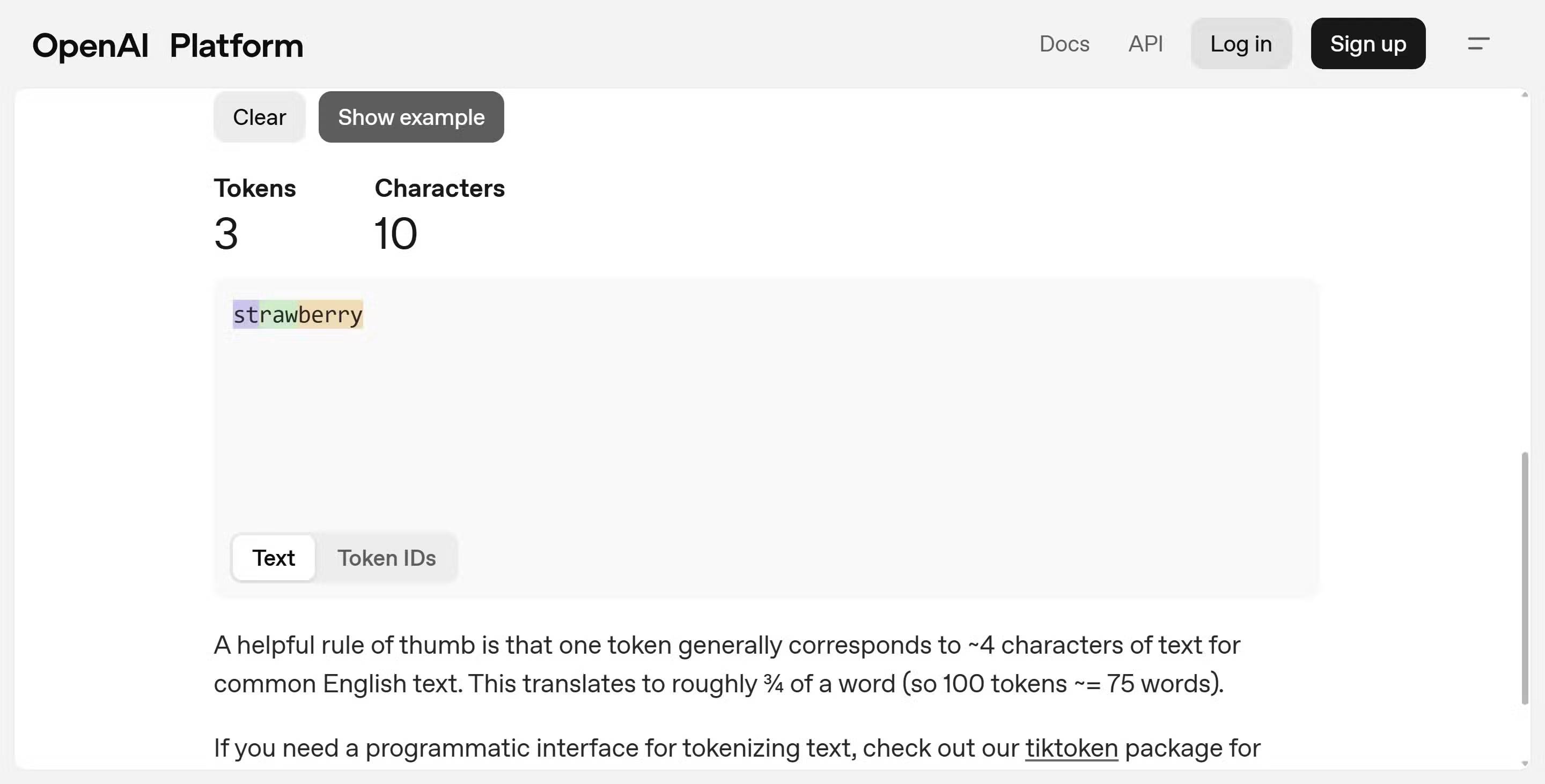The image size is (1545, 784).
Task: Open the Docs navigation item
Action: [x=1064, y=44]
